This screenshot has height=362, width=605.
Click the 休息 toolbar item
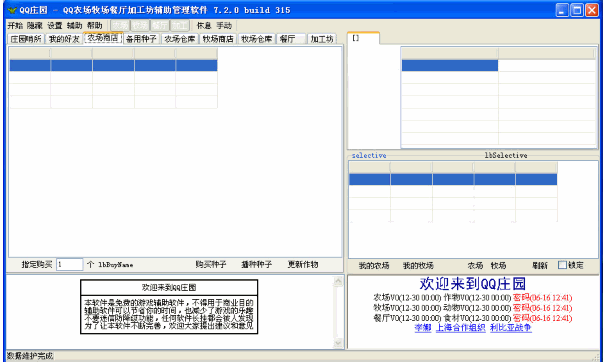(x=204, y=25)
